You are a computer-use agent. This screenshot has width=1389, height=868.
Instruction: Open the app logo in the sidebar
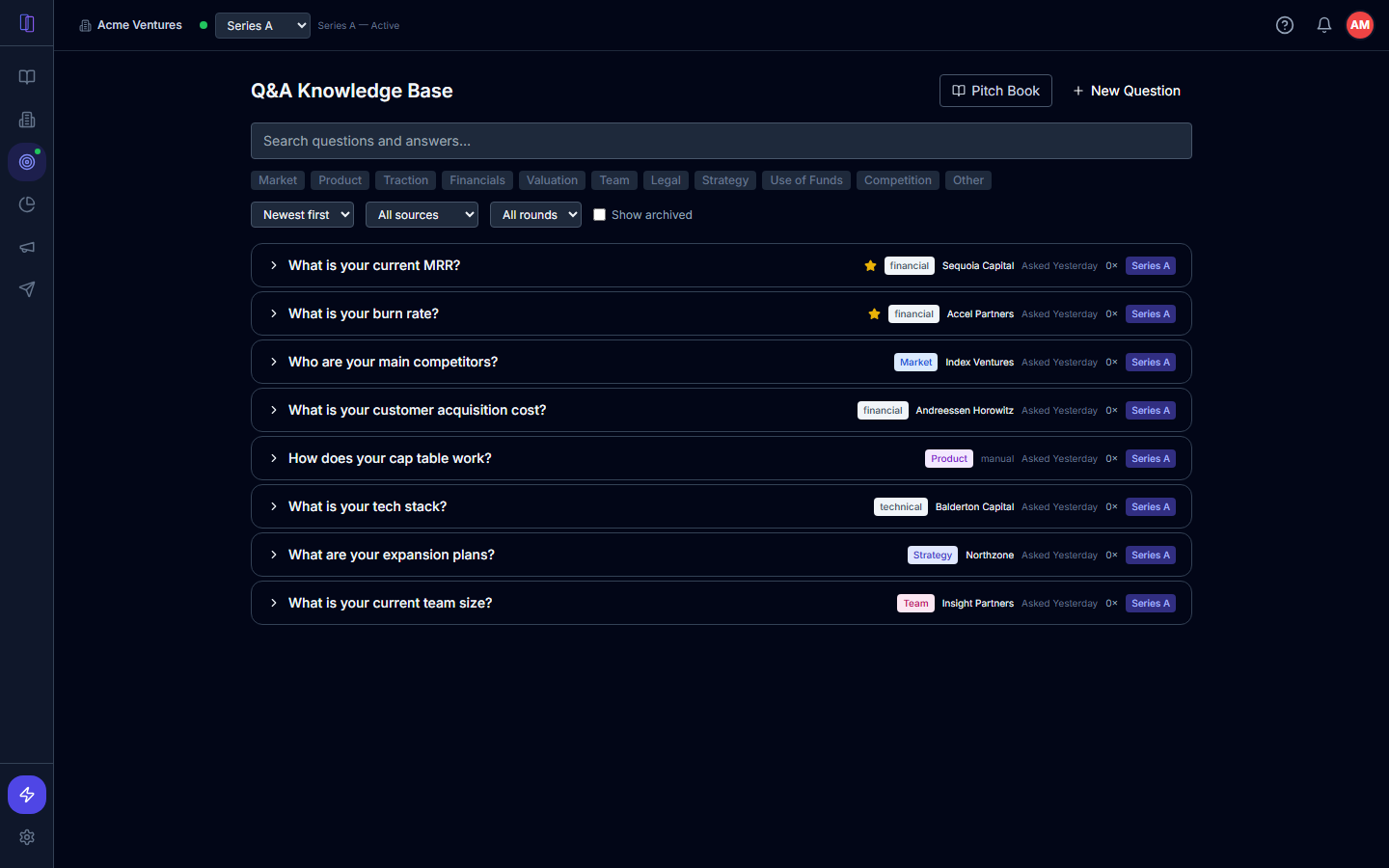click(27, 24)
